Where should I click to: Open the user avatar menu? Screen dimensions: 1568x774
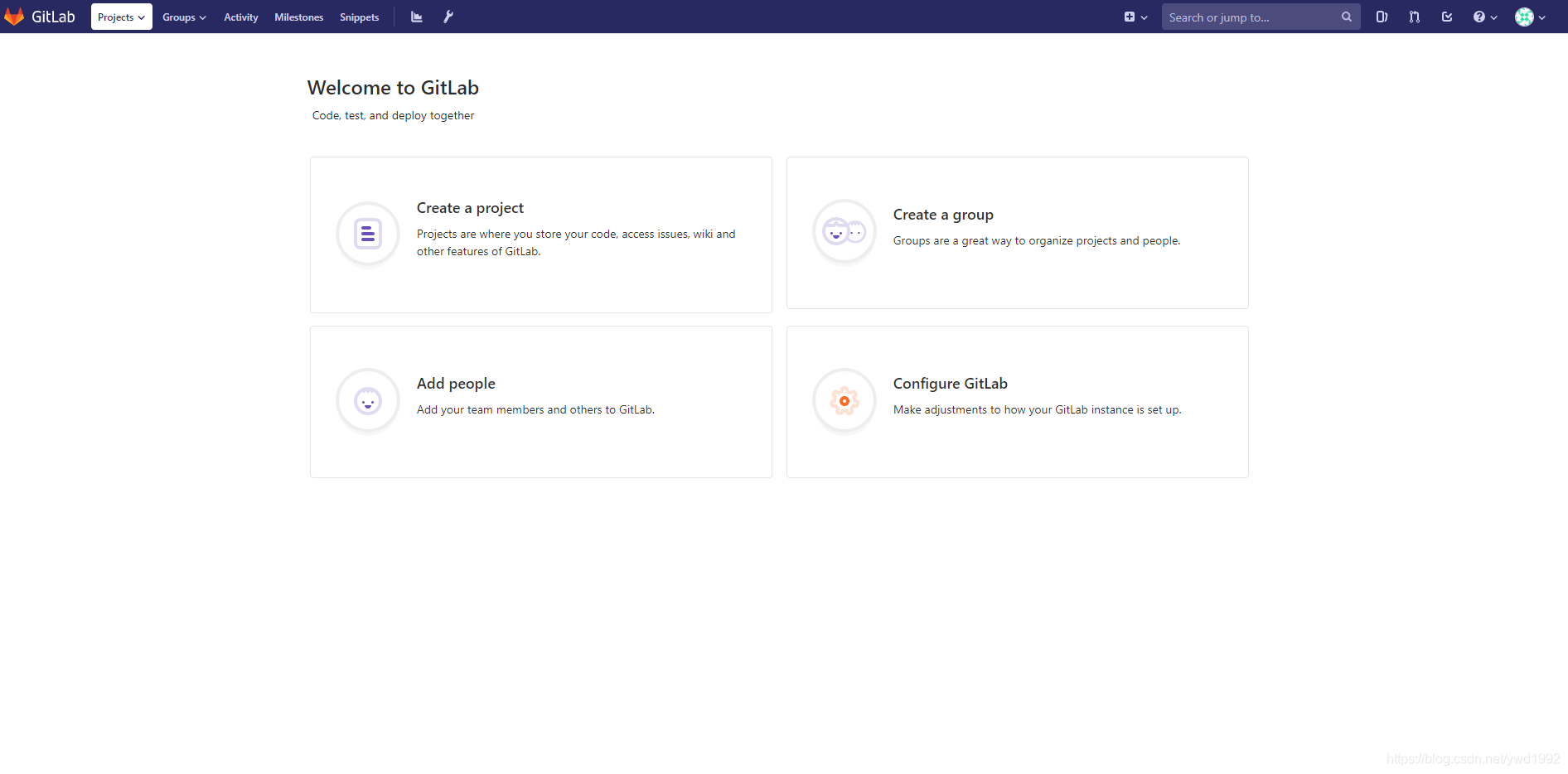coord(1530,17)
